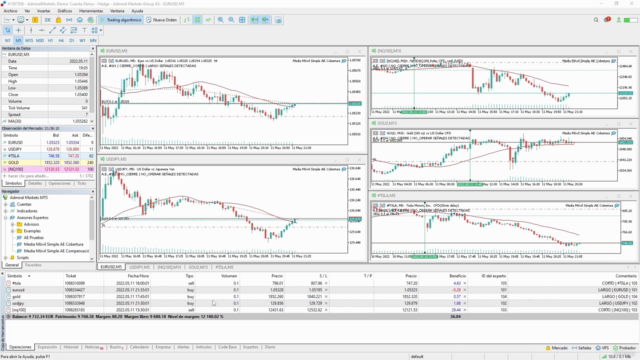Select the Fibonacci retracement tool
The height and width of the screenshot is (360, 640).
(x=73, y=30)
